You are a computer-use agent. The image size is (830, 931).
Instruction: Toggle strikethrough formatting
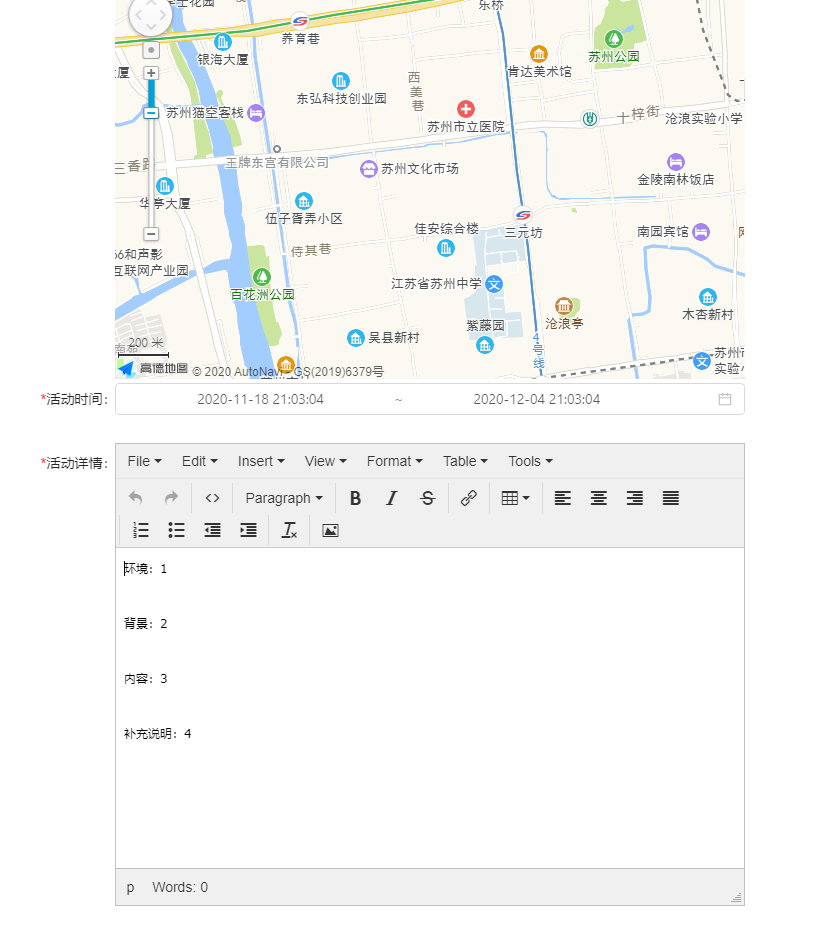click(427, 498)
